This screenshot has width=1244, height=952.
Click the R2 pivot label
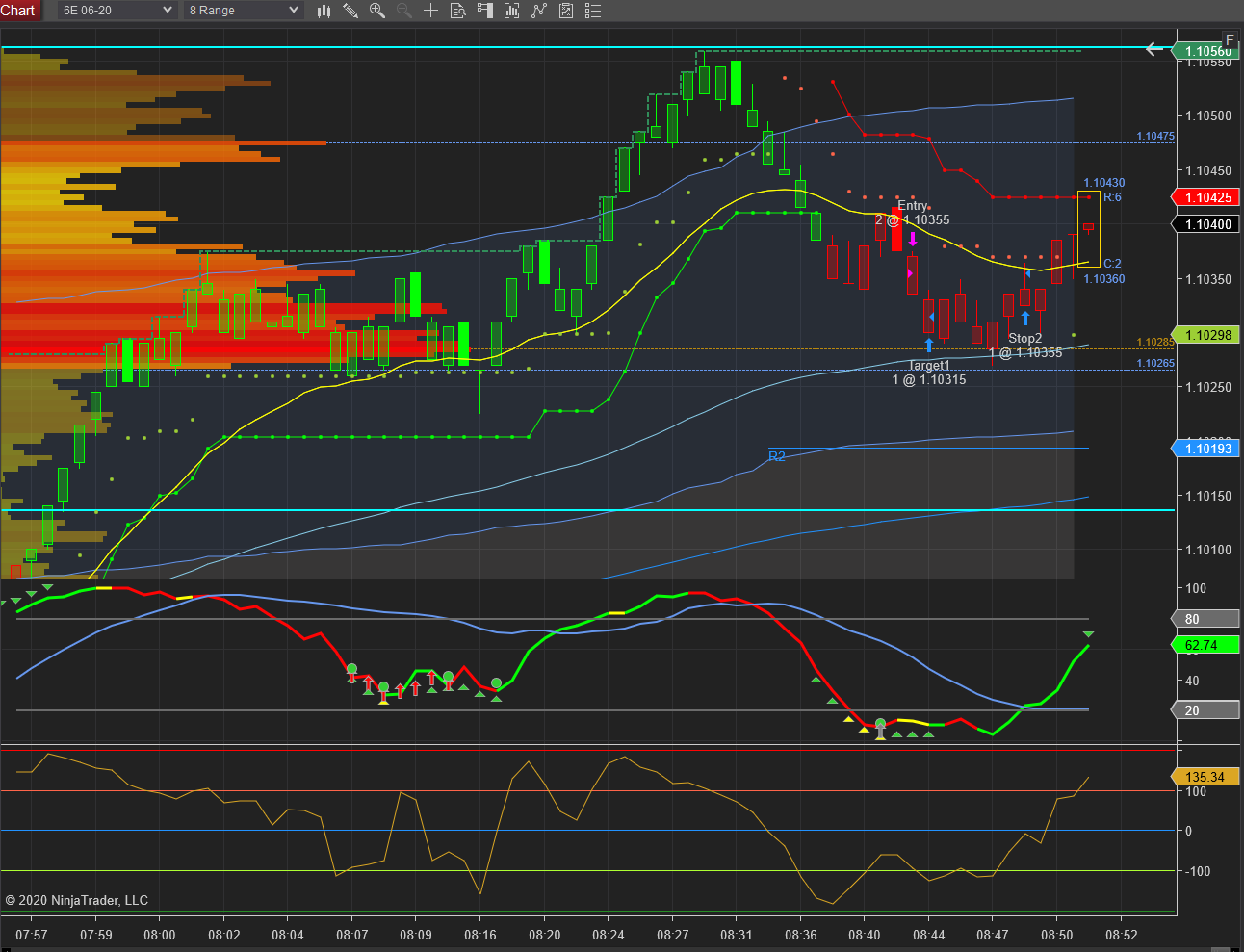click(777, 456)
